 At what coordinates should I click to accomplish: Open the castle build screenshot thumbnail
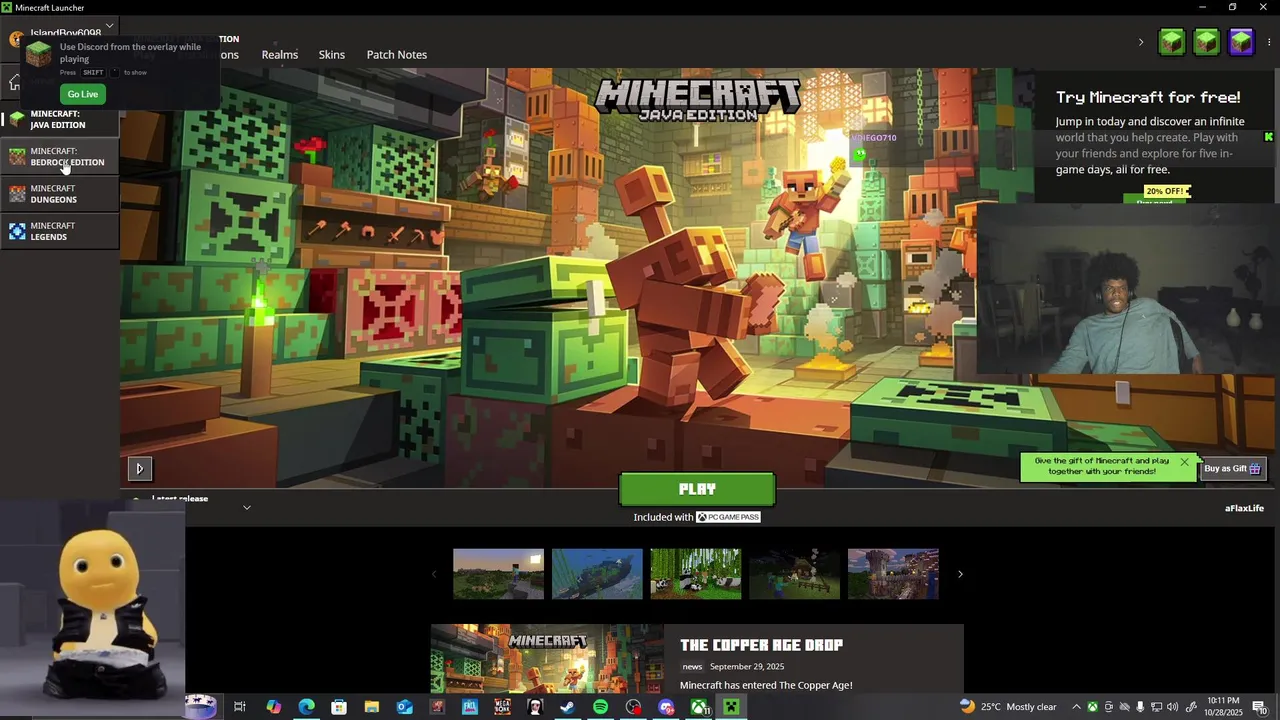click(893, 574)
